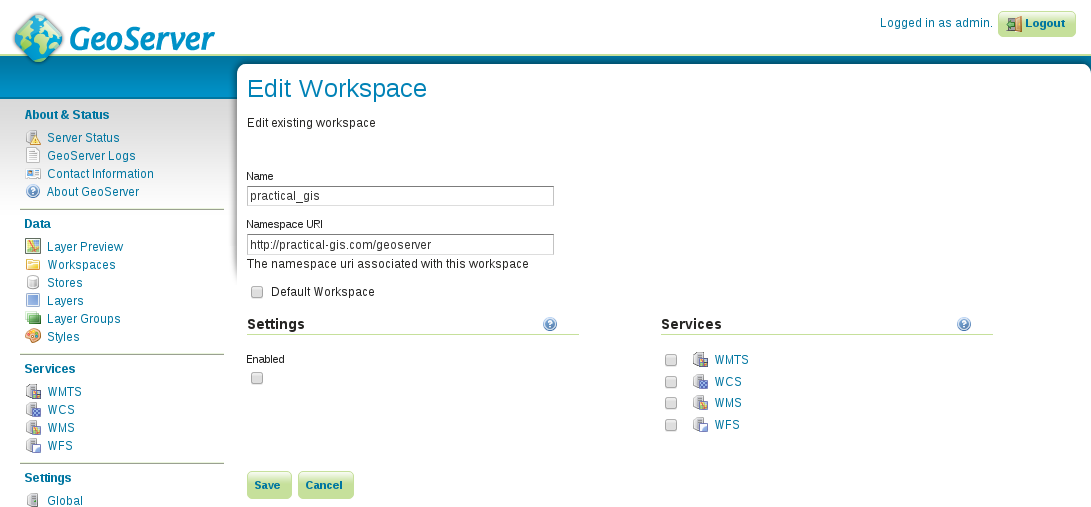1091x507 pixels.
Task: Click the WFS icon in sidebar Services
Action: (x=33, y=446)
